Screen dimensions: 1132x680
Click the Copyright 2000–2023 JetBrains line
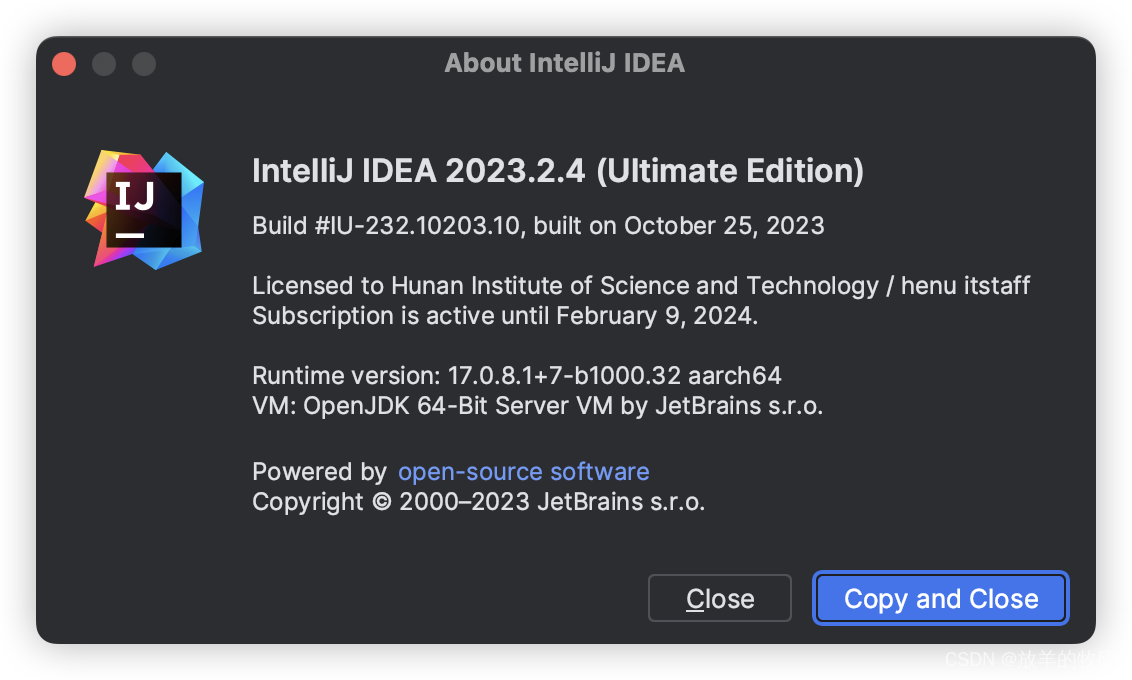[x=478, y=501]
